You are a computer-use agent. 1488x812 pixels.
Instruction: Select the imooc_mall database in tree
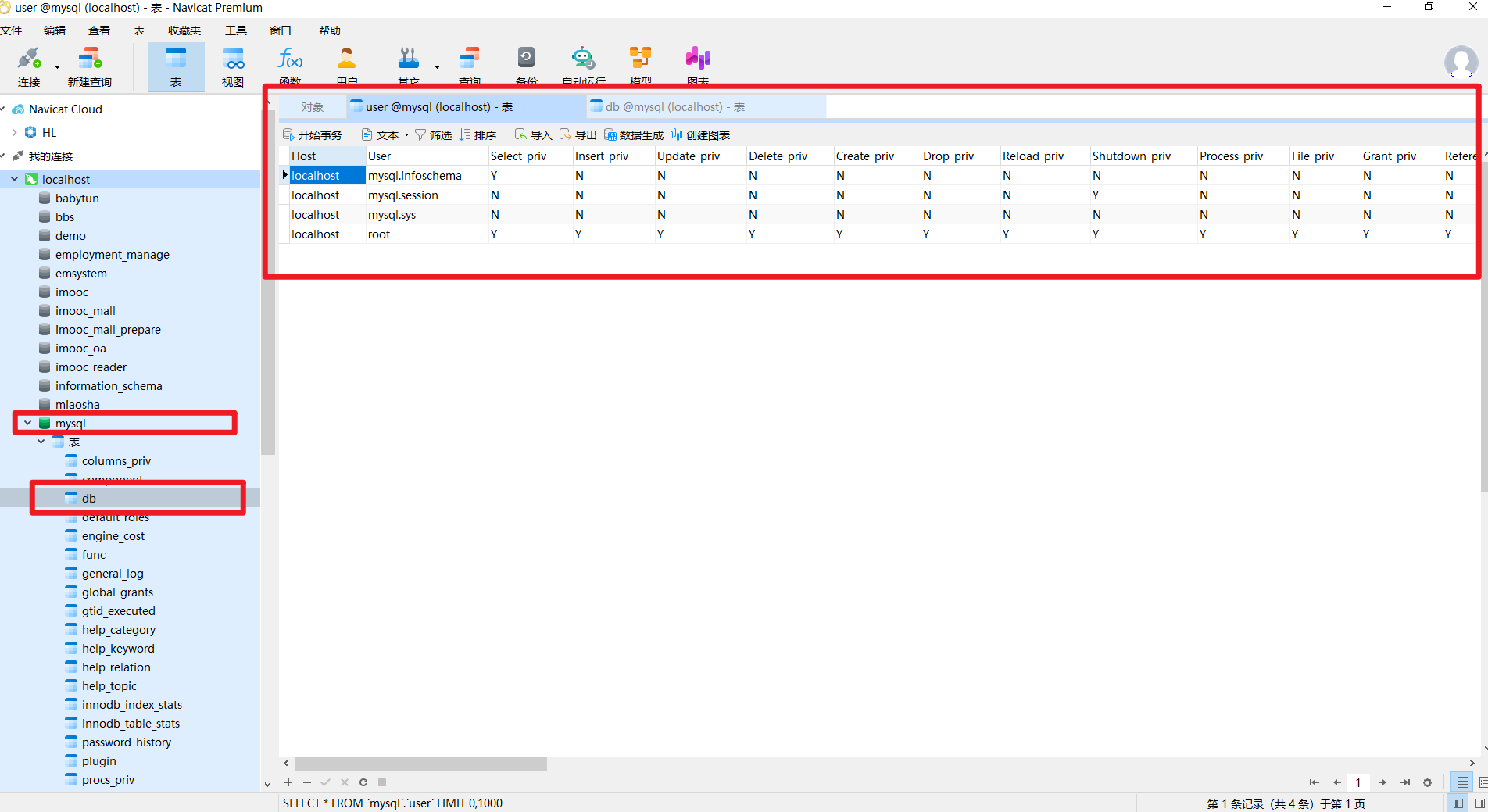pyautogui.click(x=85, y=311)
